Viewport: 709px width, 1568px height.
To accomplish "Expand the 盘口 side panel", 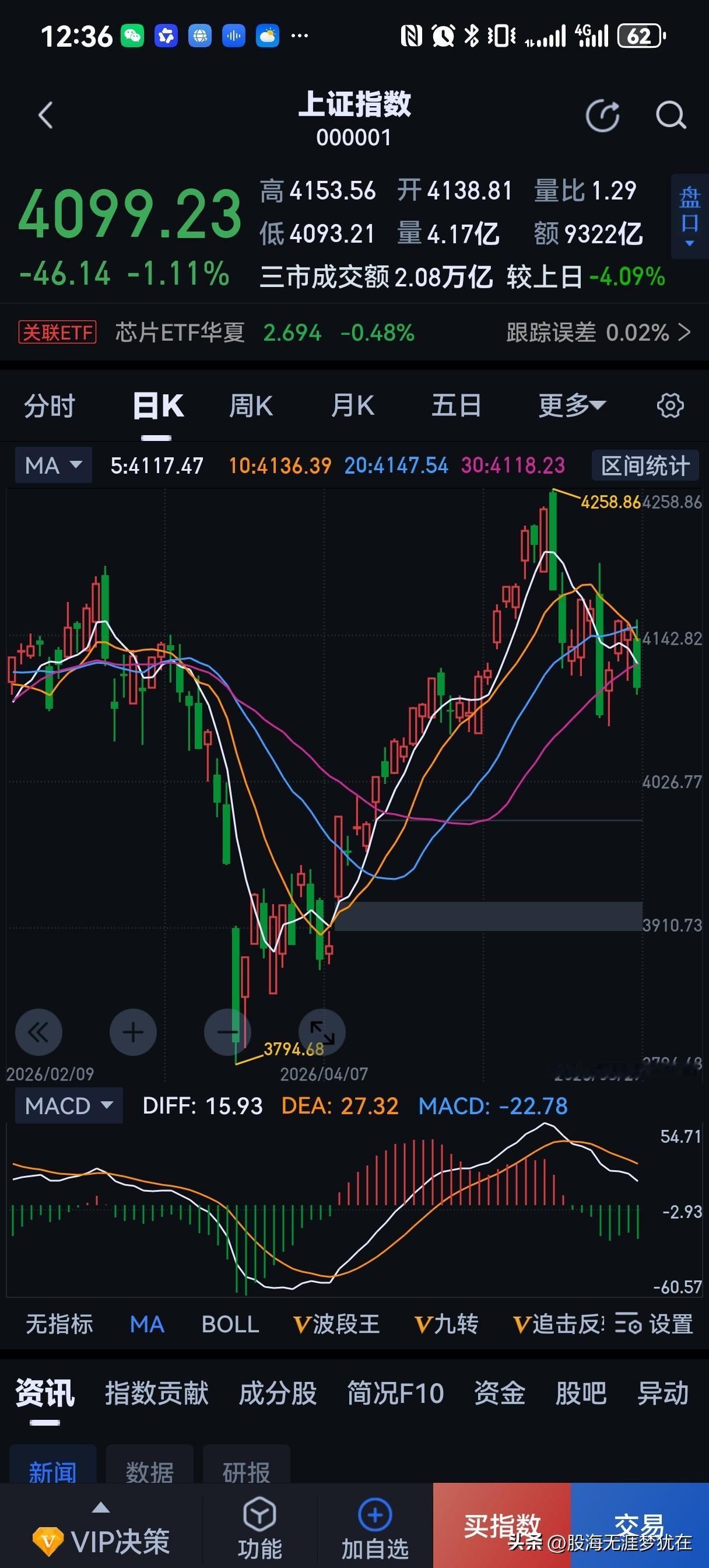I will coord(690,216).
